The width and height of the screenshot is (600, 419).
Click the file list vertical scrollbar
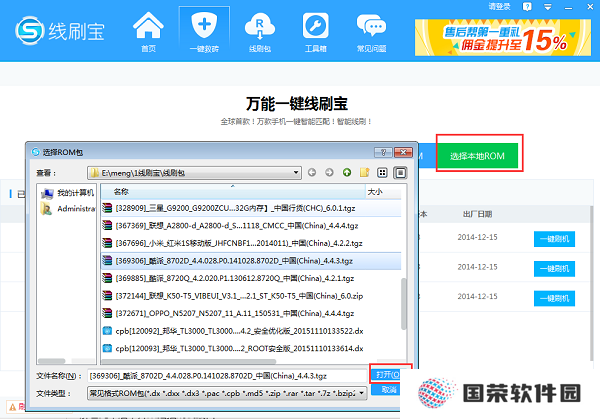pyautogui.click(x=403, y=303)
